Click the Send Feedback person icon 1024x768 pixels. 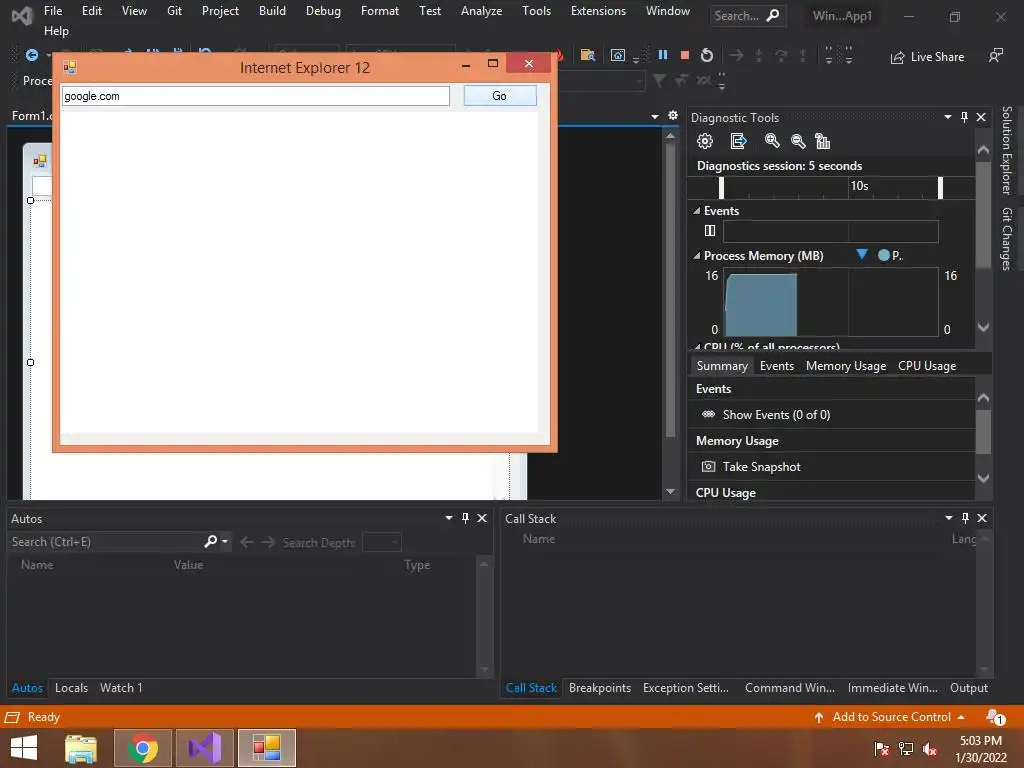pyautogui.click(x=995, y=56)
